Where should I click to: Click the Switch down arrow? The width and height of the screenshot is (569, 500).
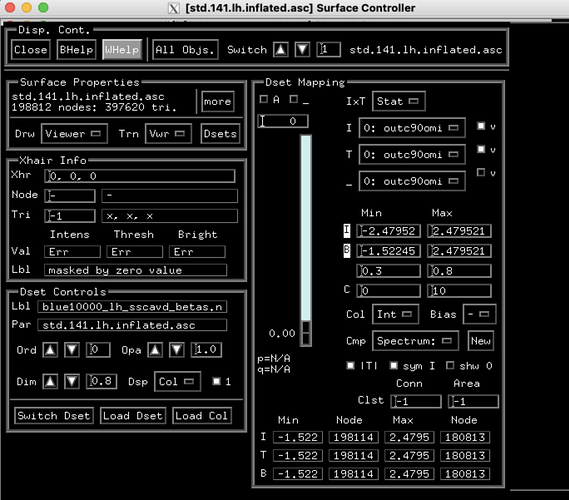pos(302,49)
